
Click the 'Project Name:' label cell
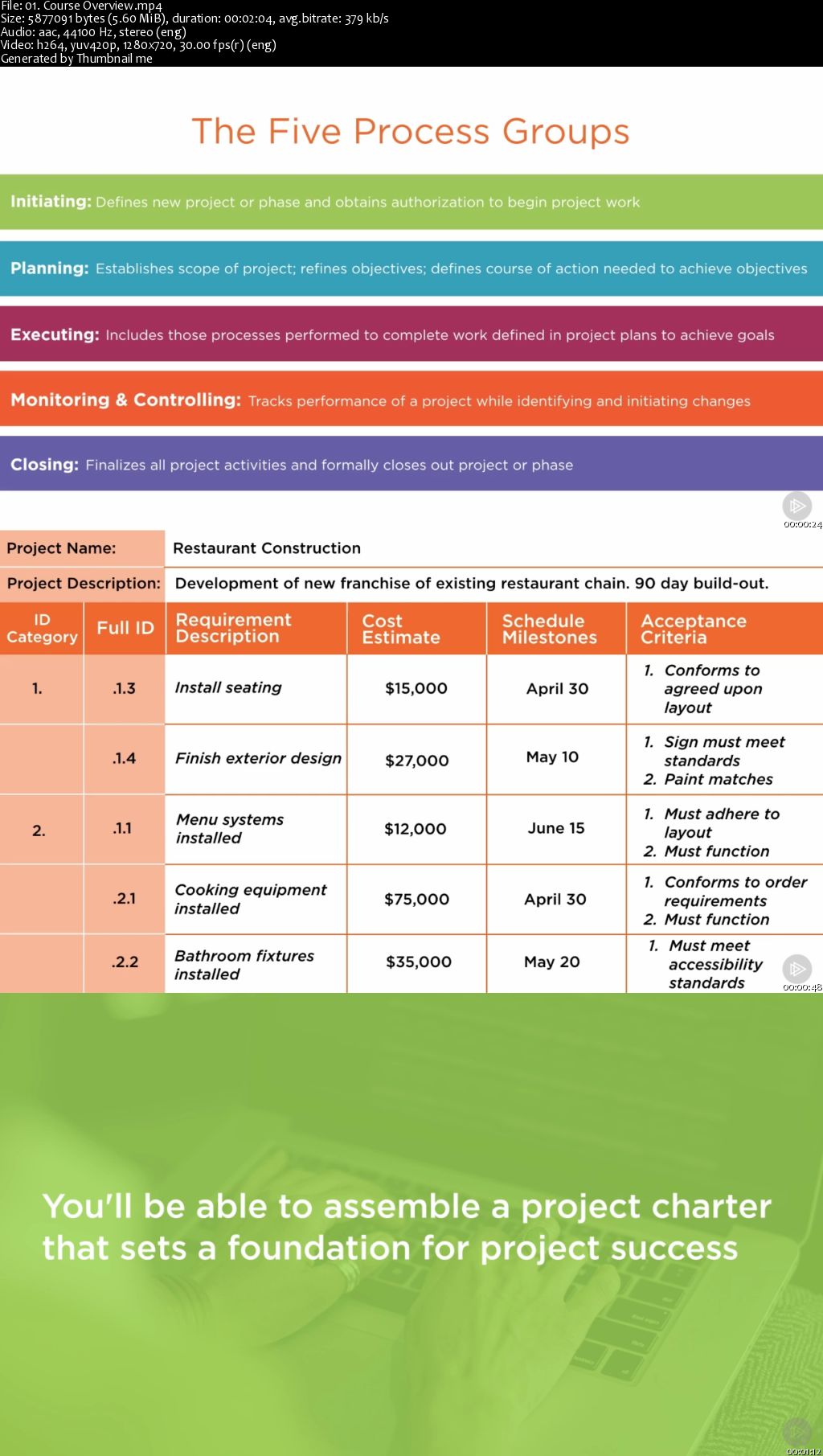82,548
